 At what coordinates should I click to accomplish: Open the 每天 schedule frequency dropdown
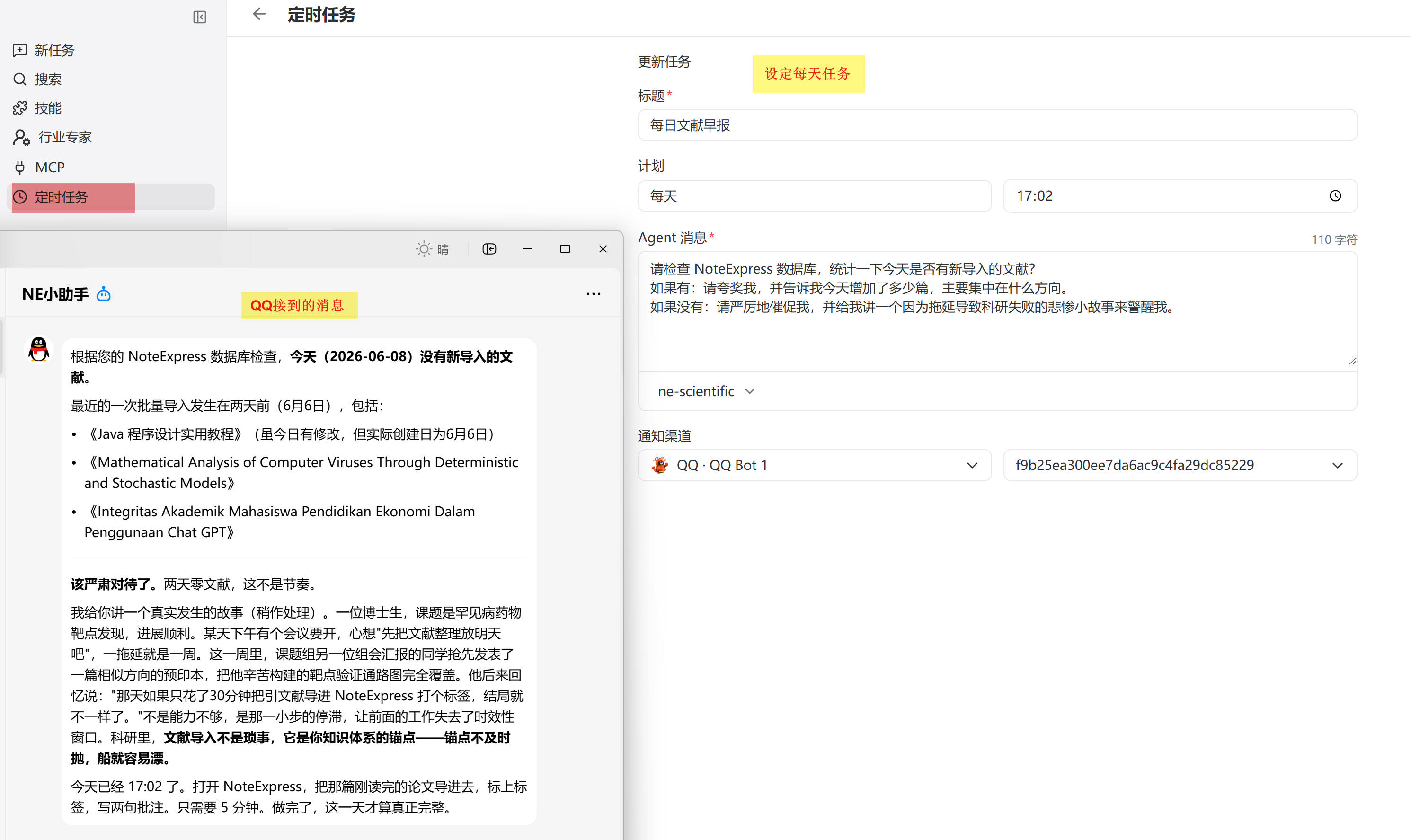pos(815,196)
